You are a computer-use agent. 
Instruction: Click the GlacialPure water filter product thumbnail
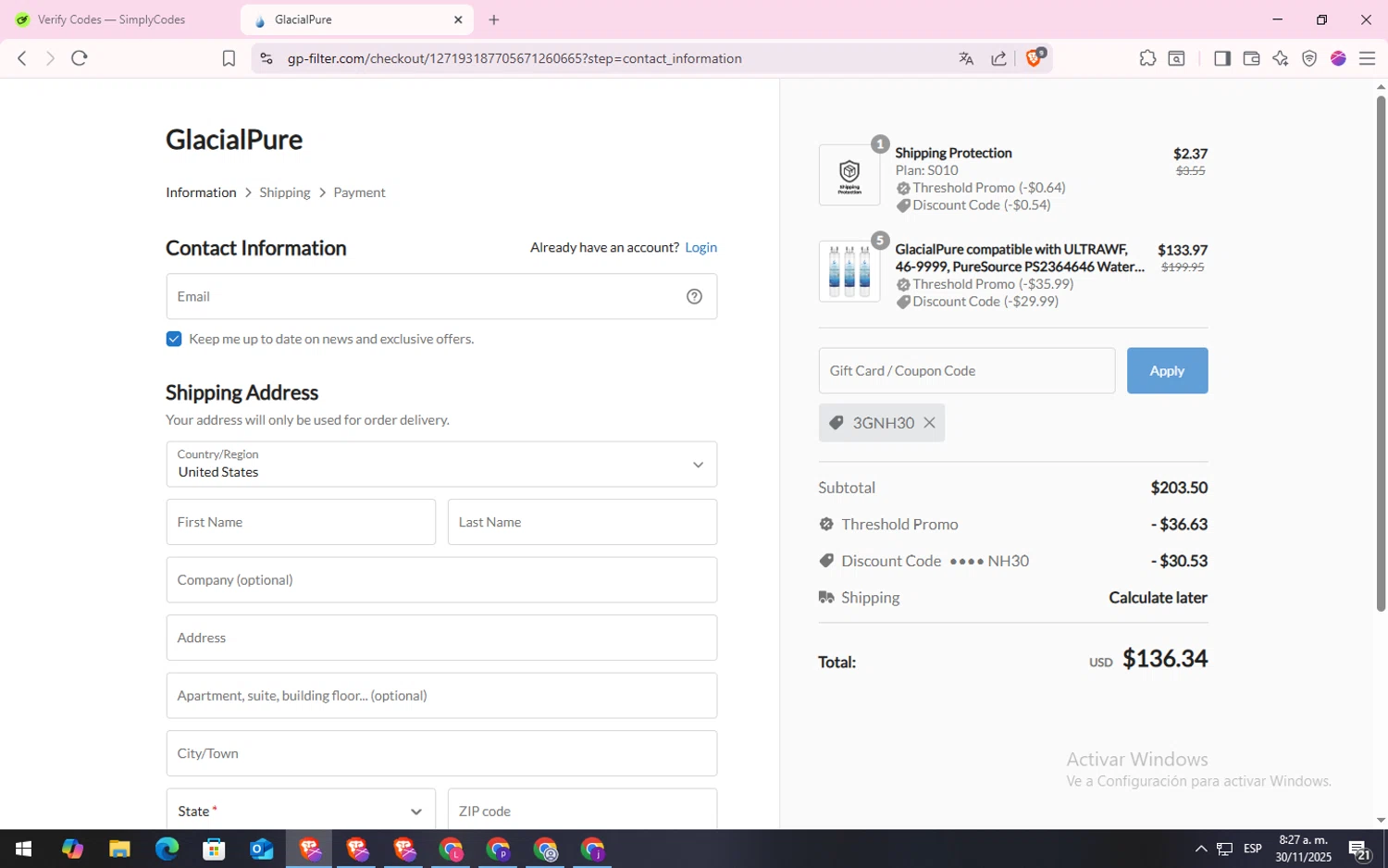click(849, 271)
